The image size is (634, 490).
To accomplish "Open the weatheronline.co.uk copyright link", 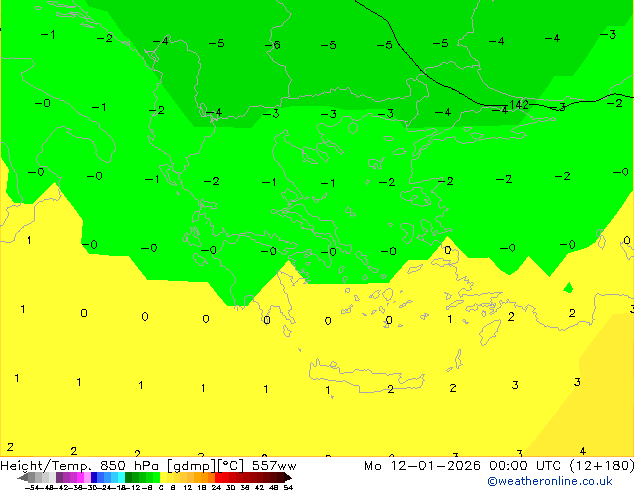I will point(549,481).
